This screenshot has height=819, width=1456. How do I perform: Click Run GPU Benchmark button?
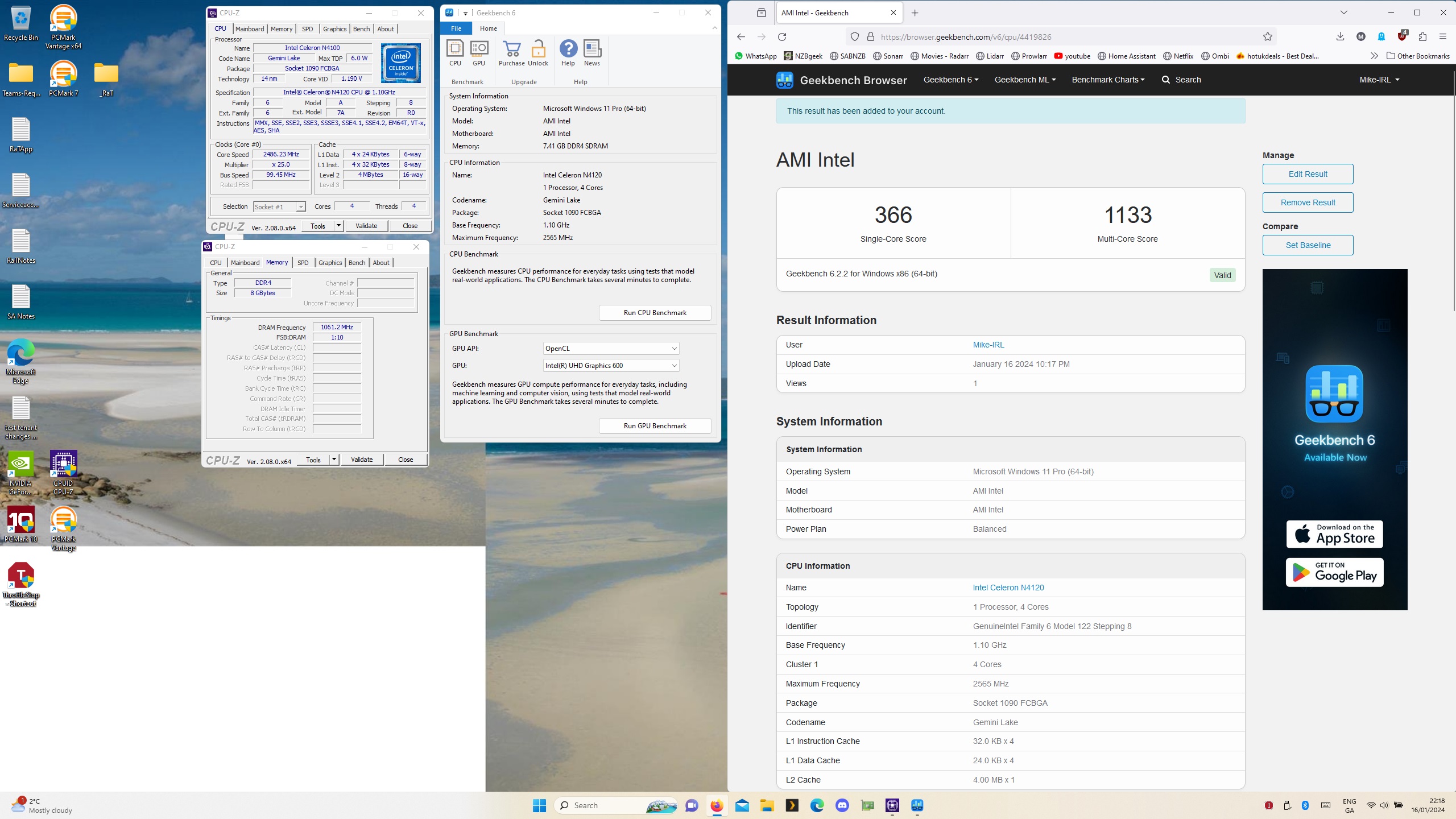(x=655, y=426)
